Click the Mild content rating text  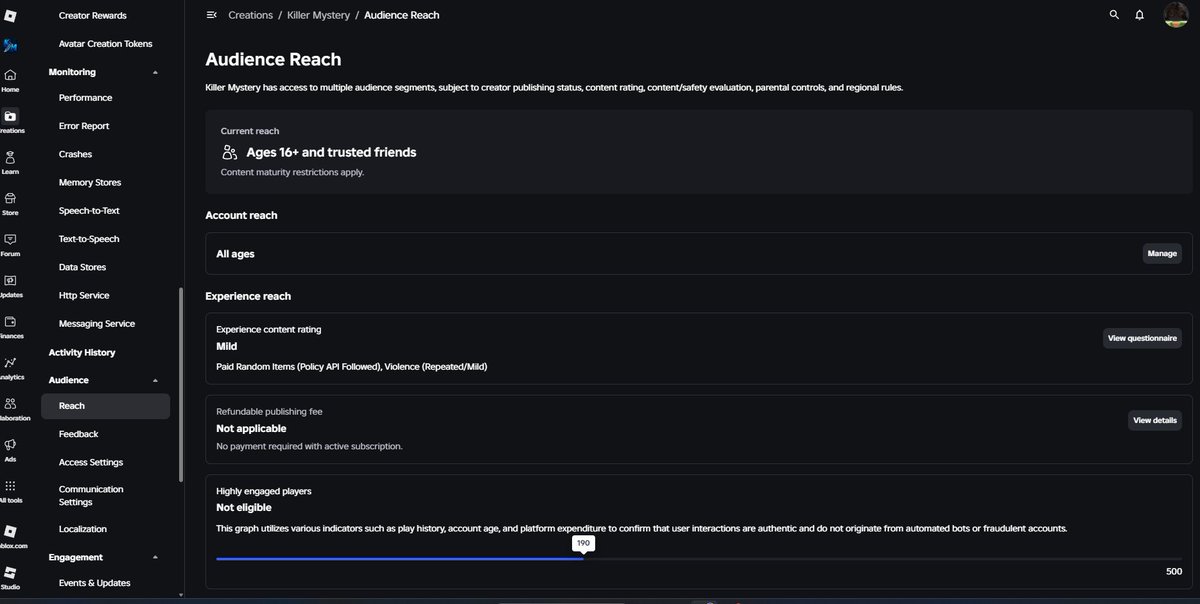point(226,346)
